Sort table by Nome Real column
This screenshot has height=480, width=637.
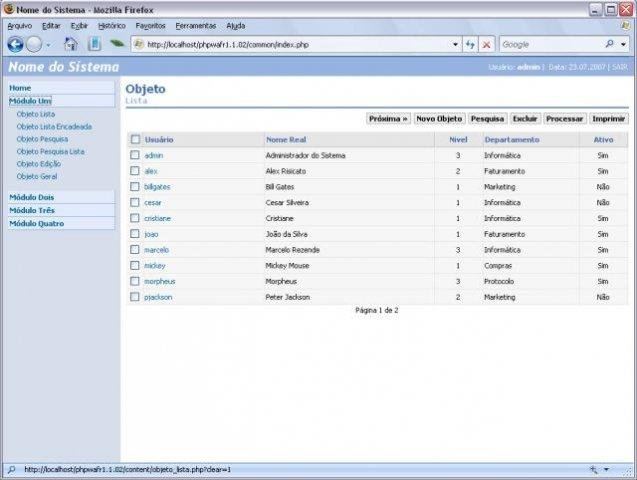[x=286, y=140]
